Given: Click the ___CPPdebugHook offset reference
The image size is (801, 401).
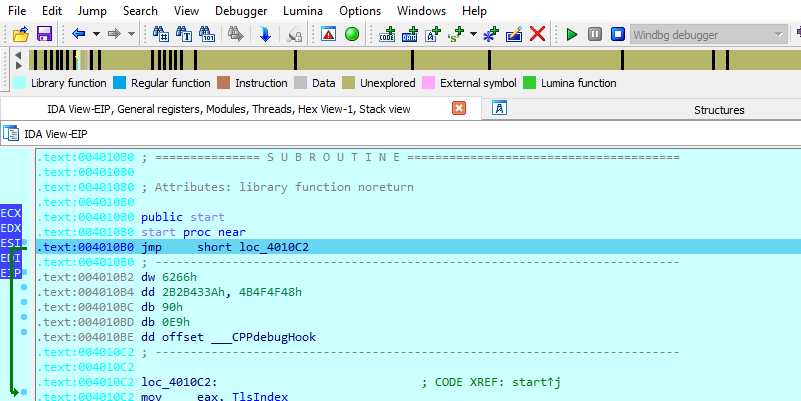Looking at the screenshot, I should 263,337.
